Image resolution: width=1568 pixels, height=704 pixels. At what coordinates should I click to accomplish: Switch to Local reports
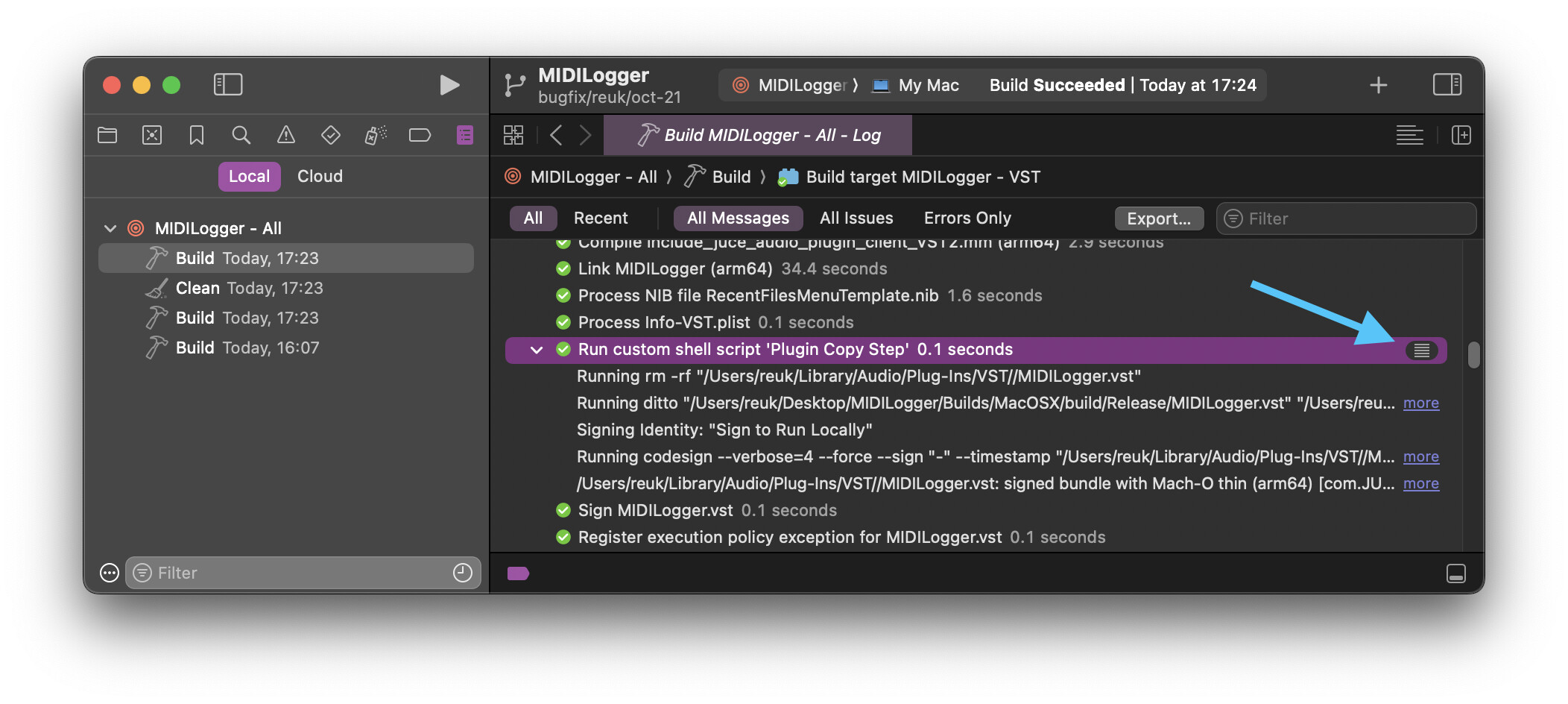(249, 177)
